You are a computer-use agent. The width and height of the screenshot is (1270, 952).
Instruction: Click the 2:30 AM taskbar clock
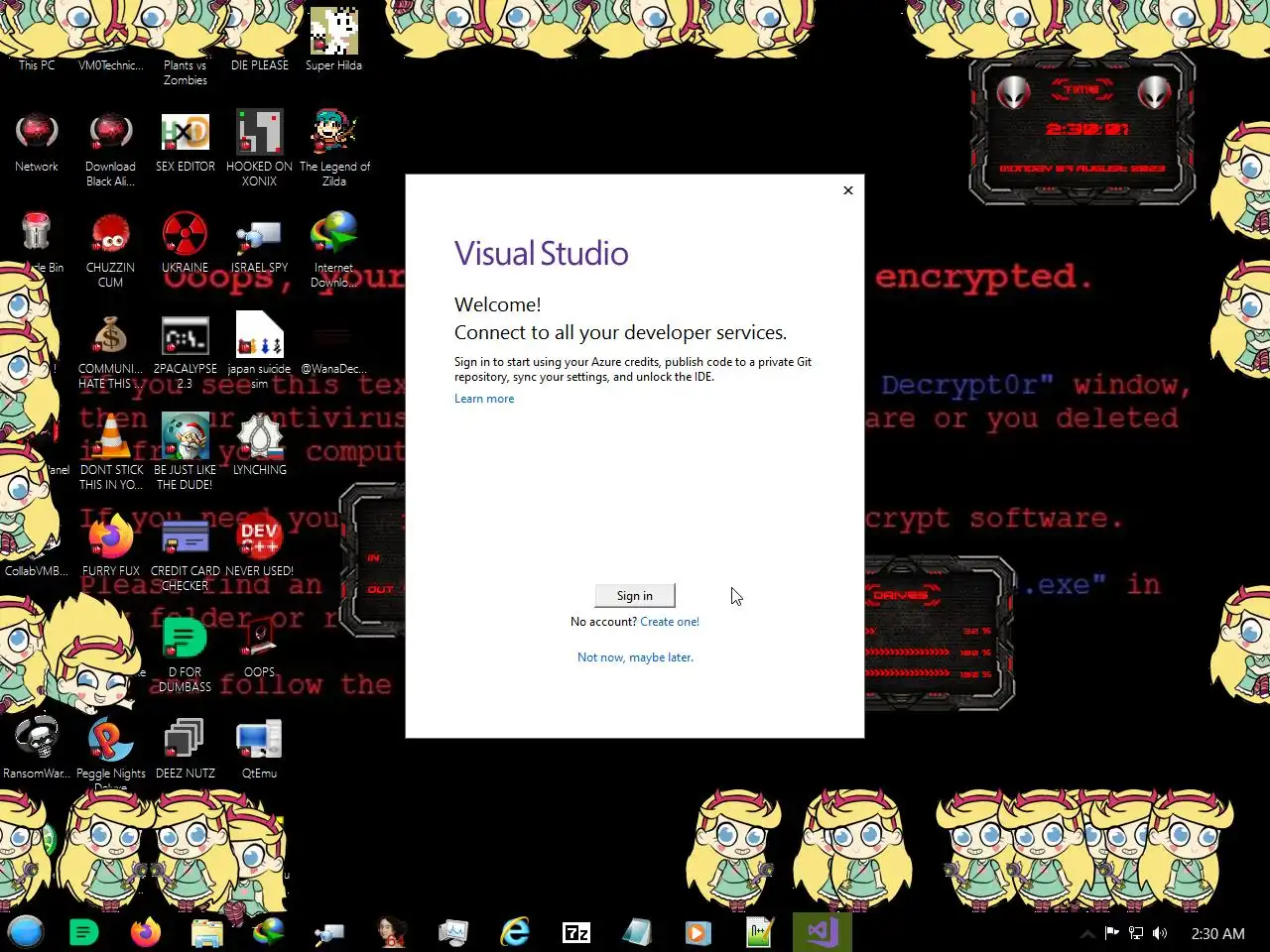click(x=1217, y=933)
